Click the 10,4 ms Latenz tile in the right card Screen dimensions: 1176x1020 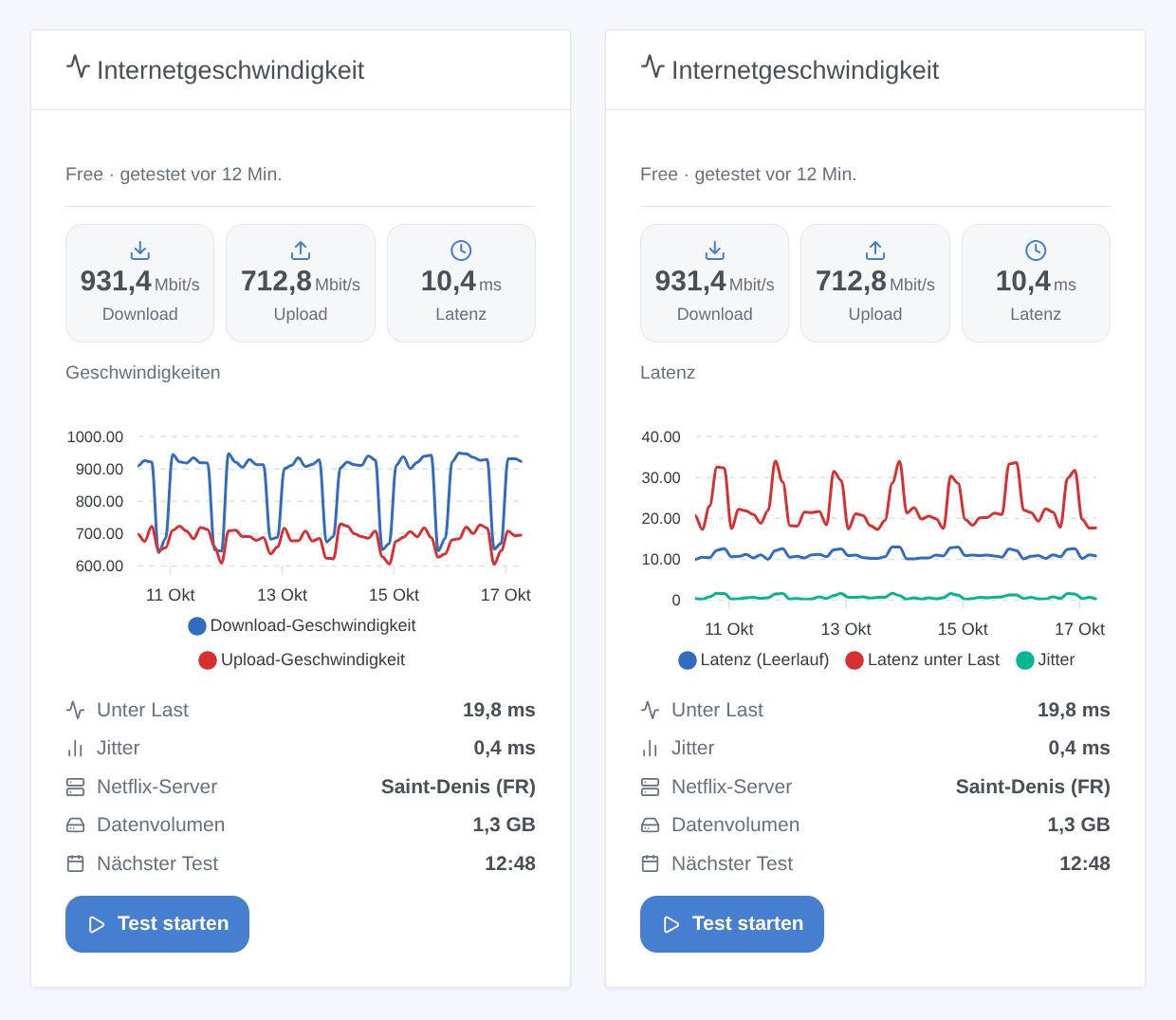pos(1036,283)
